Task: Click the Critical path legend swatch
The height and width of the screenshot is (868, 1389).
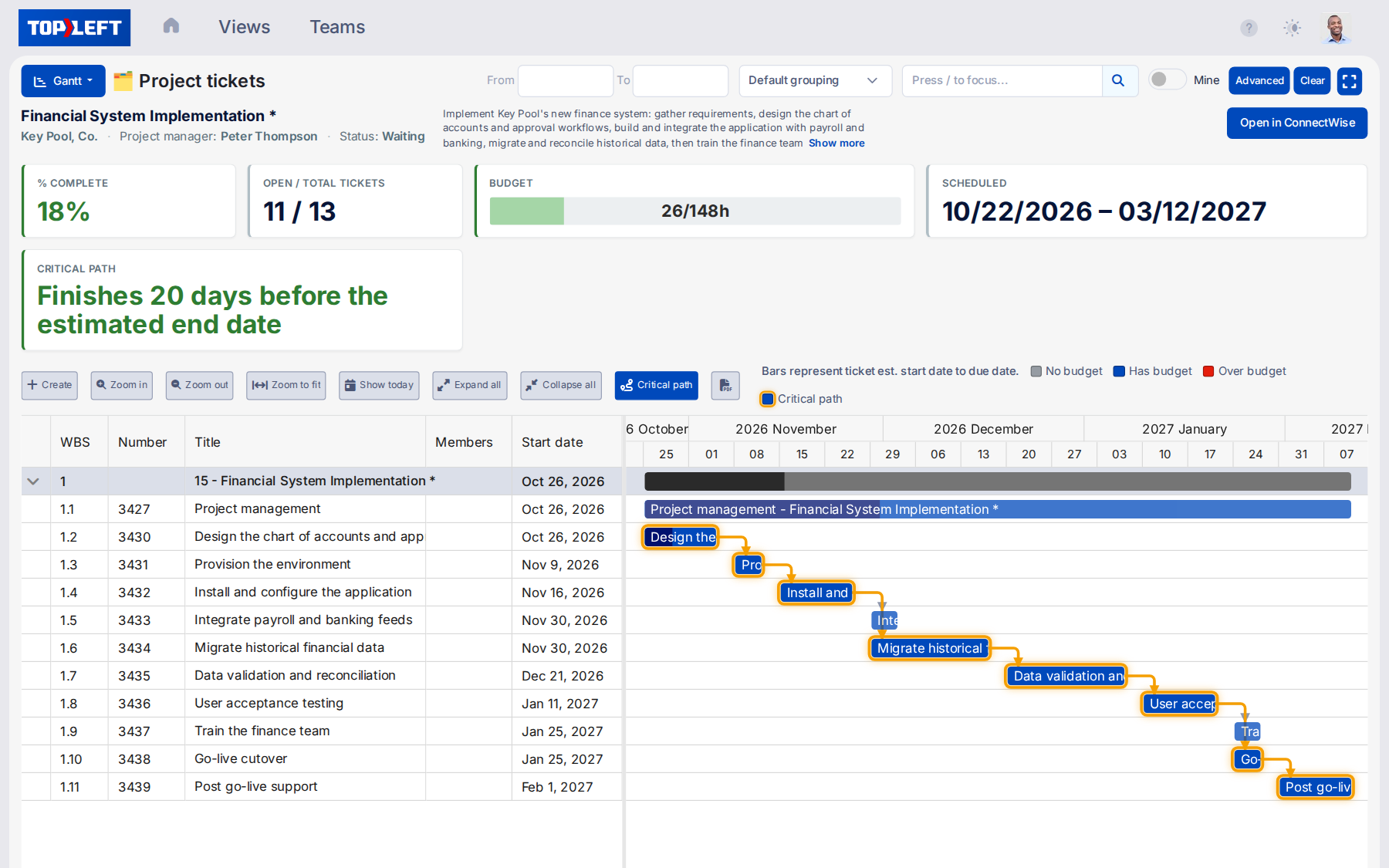Action: 767,399
